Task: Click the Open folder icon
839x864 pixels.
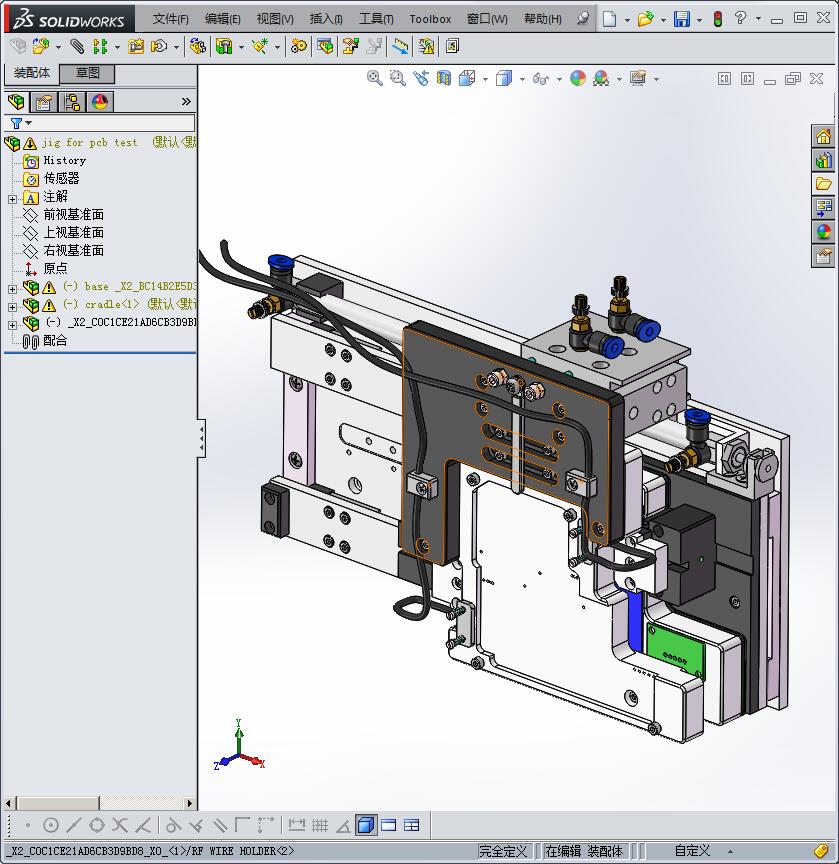Action: click(x=645, y=19)
